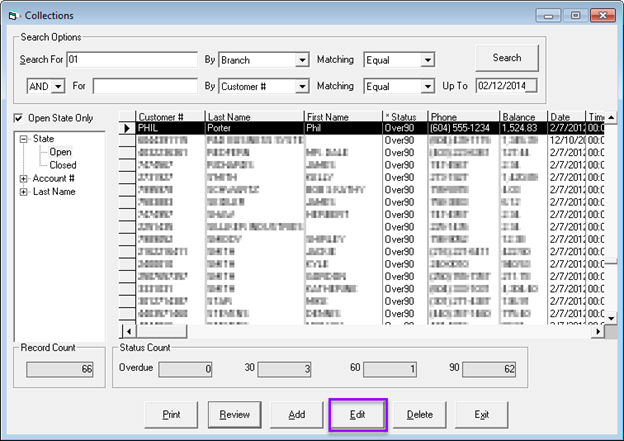Click the Edit button

[358, 415]
